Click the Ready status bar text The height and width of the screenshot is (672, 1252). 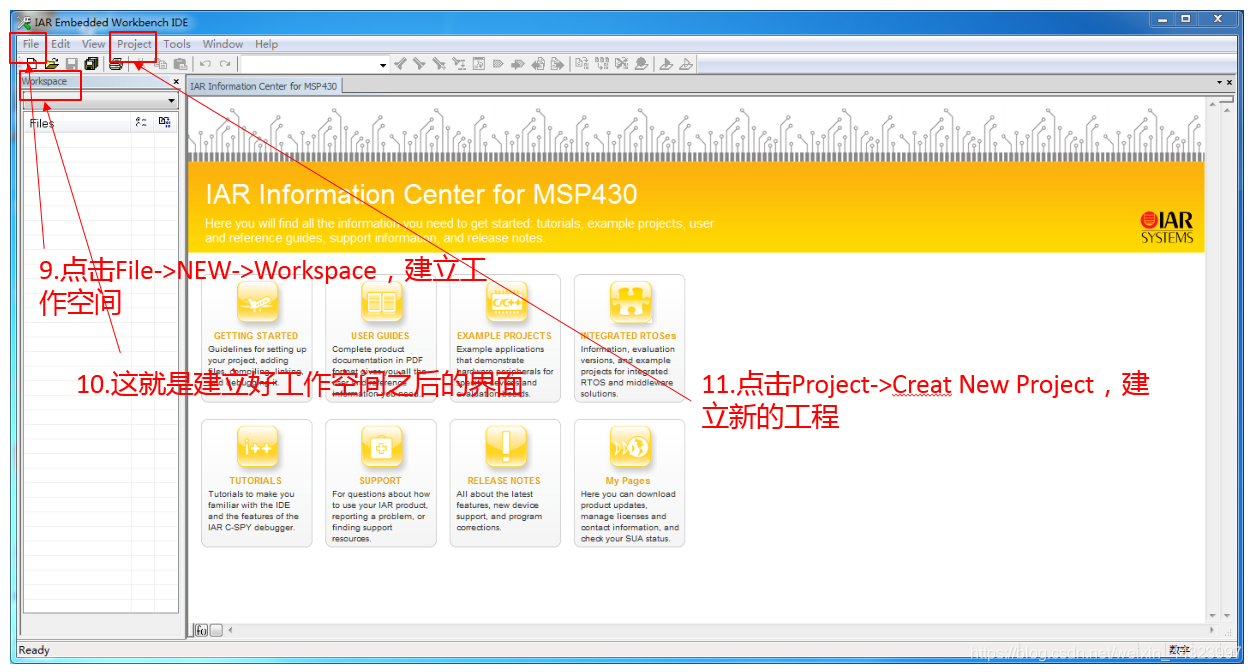(x=34, y=650)
